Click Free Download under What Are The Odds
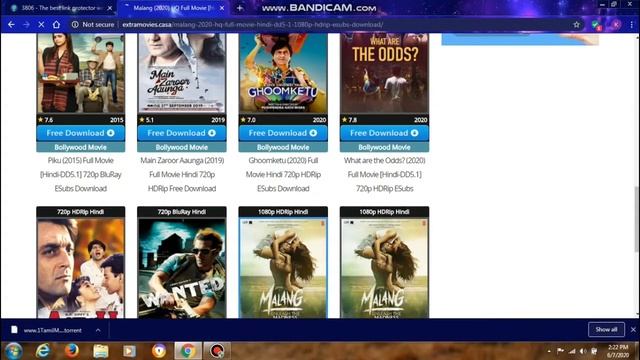The height and width of the screenshot is (360, 640). 384,133
